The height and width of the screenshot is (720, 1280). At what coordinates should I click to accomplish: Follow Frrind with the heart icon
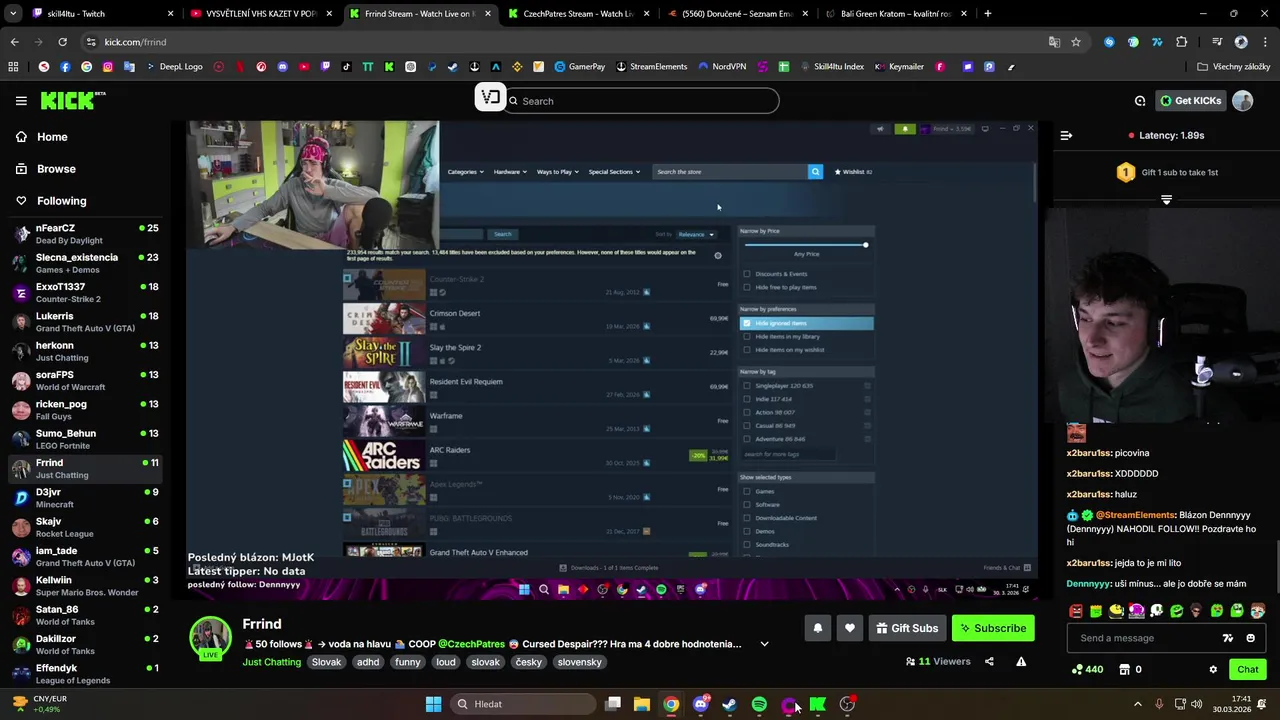coord(850,628)
